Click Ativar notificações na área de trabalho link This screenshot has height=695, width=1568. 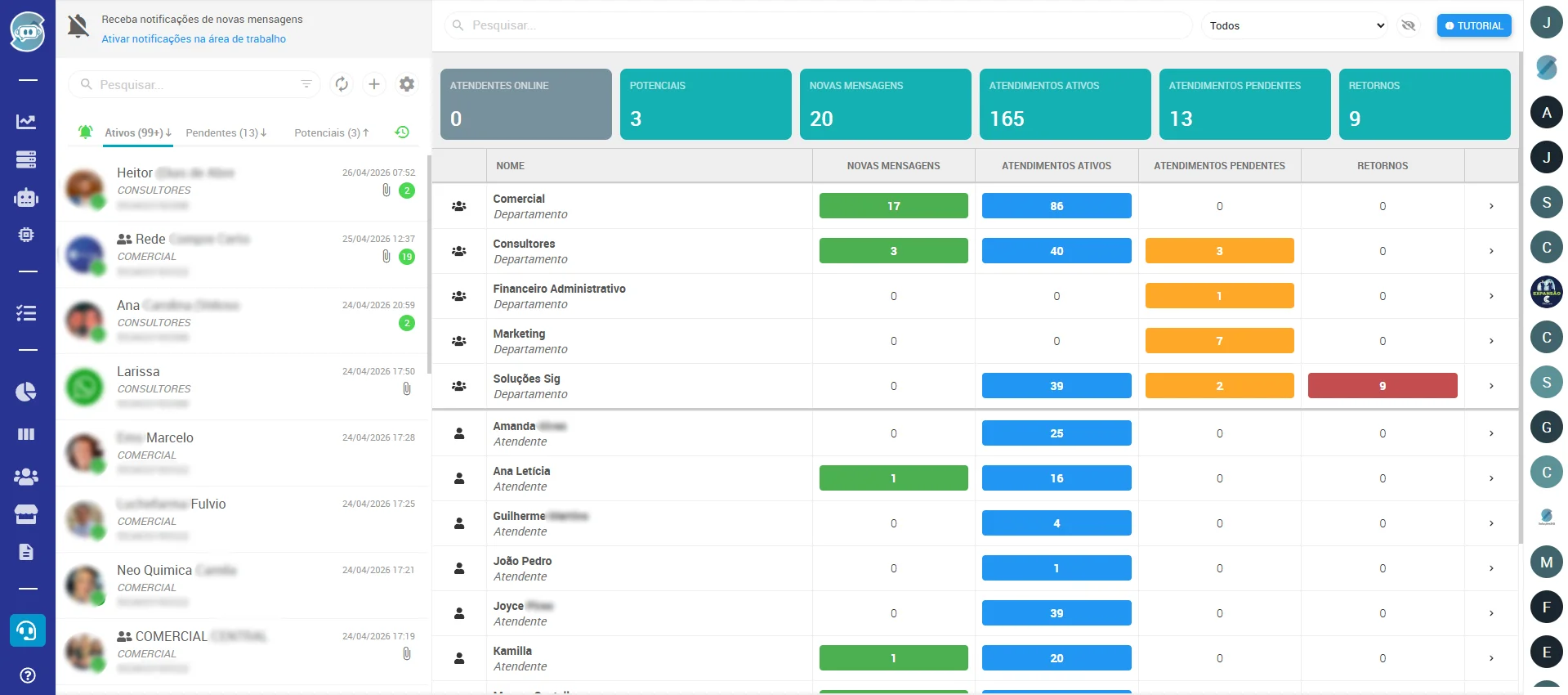(x=194, y=38)
